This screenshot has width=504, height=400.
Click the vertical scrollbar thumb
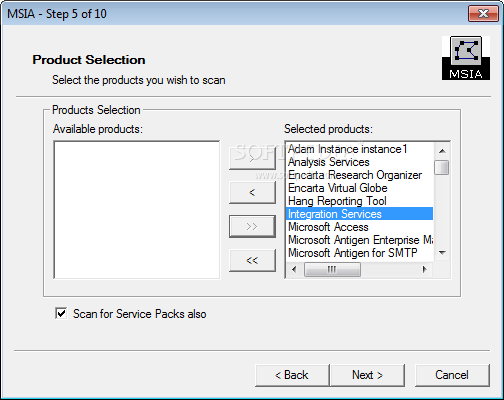(x=442, y=167)
